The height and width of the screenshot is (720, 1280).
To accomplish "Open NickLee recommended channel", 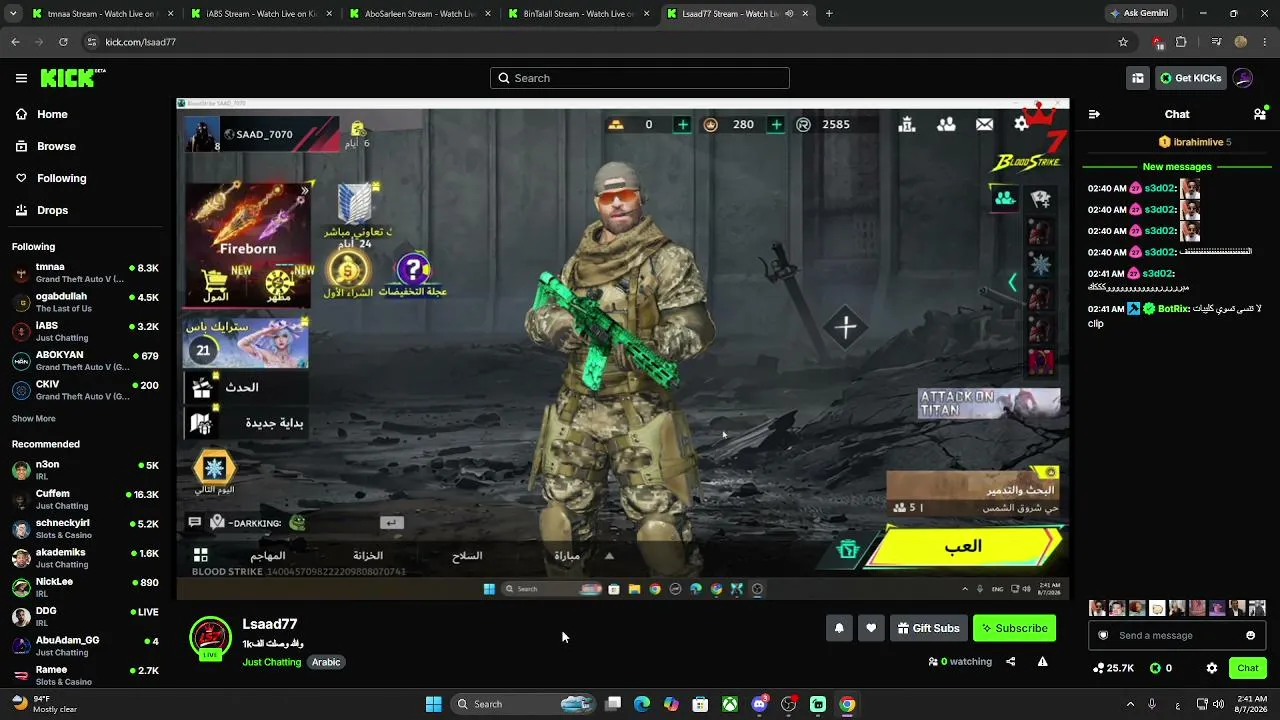I will [85, 587].
